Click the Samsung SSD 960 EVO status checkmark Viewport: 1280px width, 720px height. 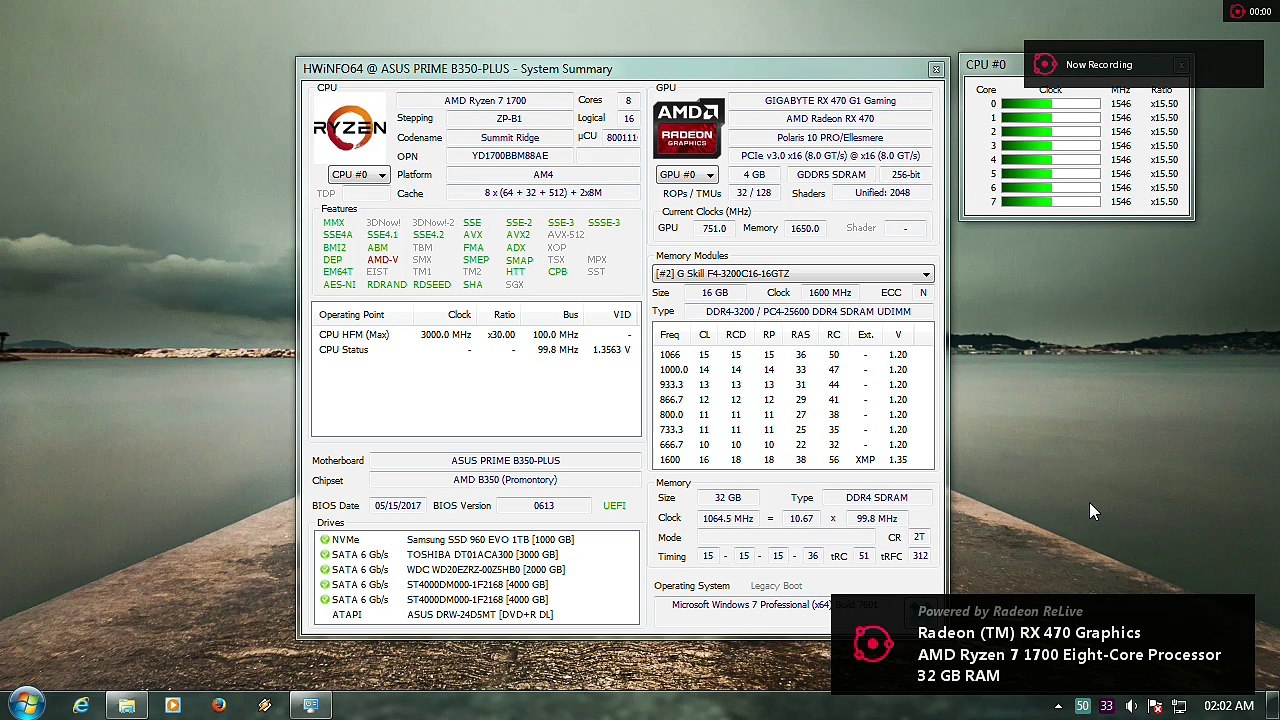[x=324, y=540]
